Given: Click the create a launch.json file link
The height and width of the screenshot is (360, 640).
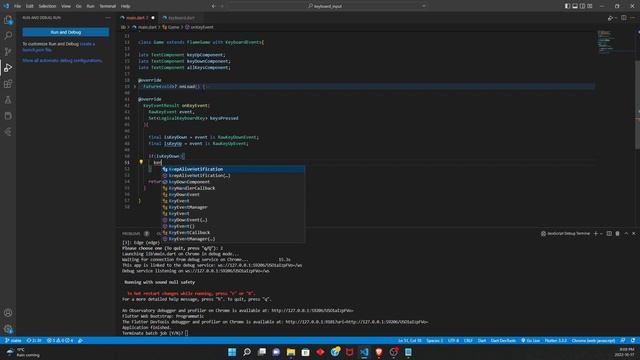Looking at the screenshot, I should pos(58,47).
